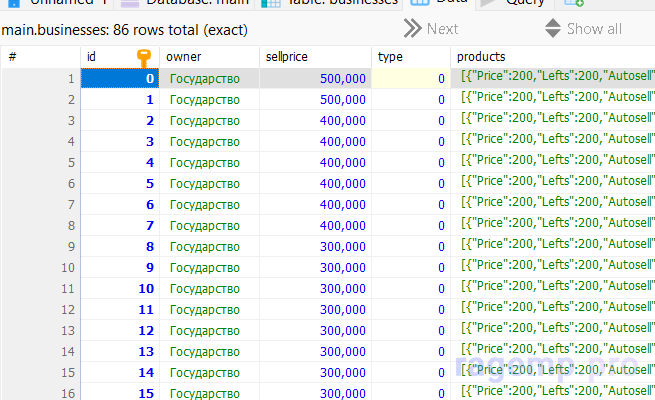Click row number 2 in the # column
655x400 pixels.
coord(41,99)
